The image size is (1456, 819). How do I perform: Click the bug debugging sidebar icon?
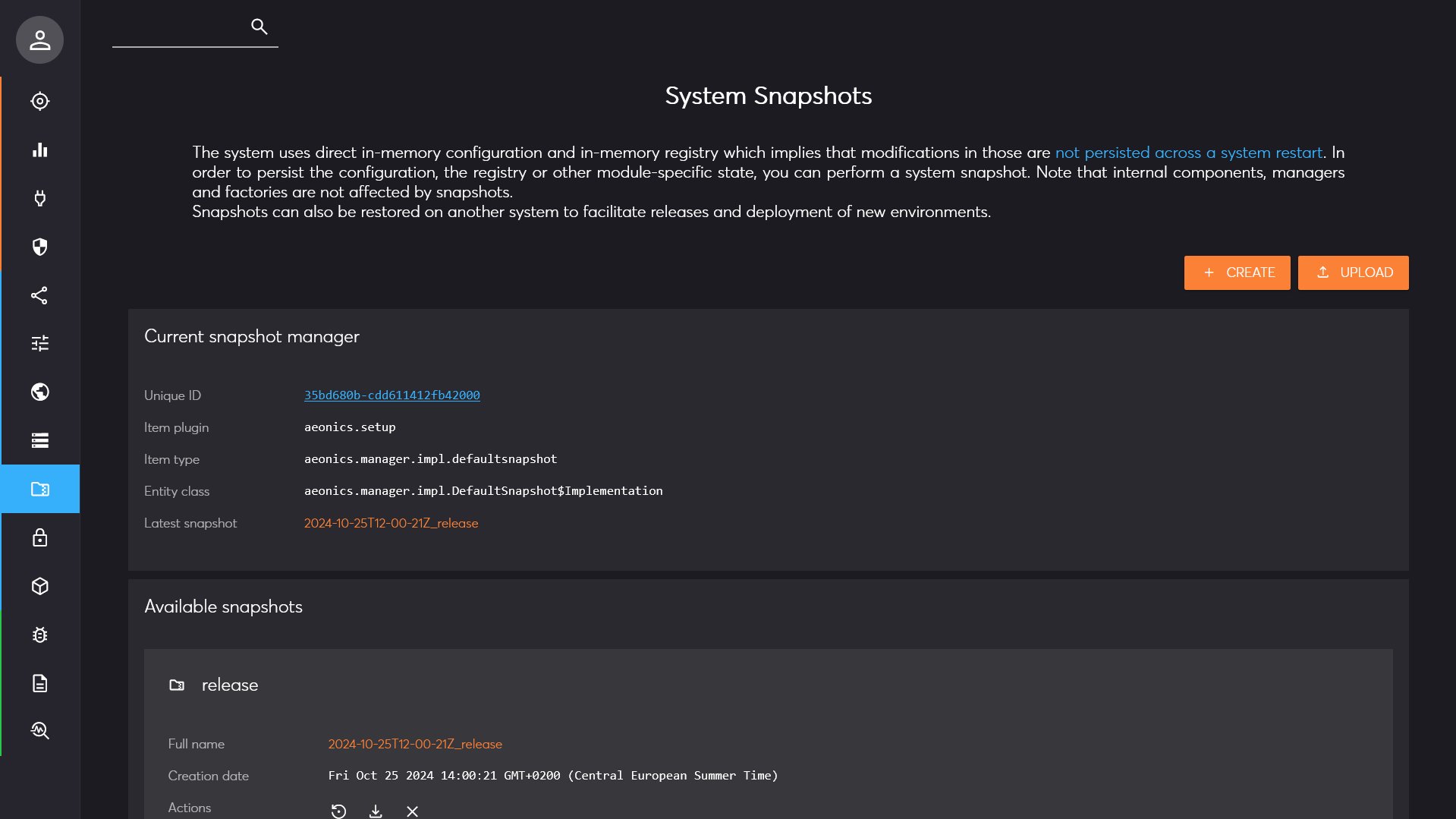[x=39, y=635]
